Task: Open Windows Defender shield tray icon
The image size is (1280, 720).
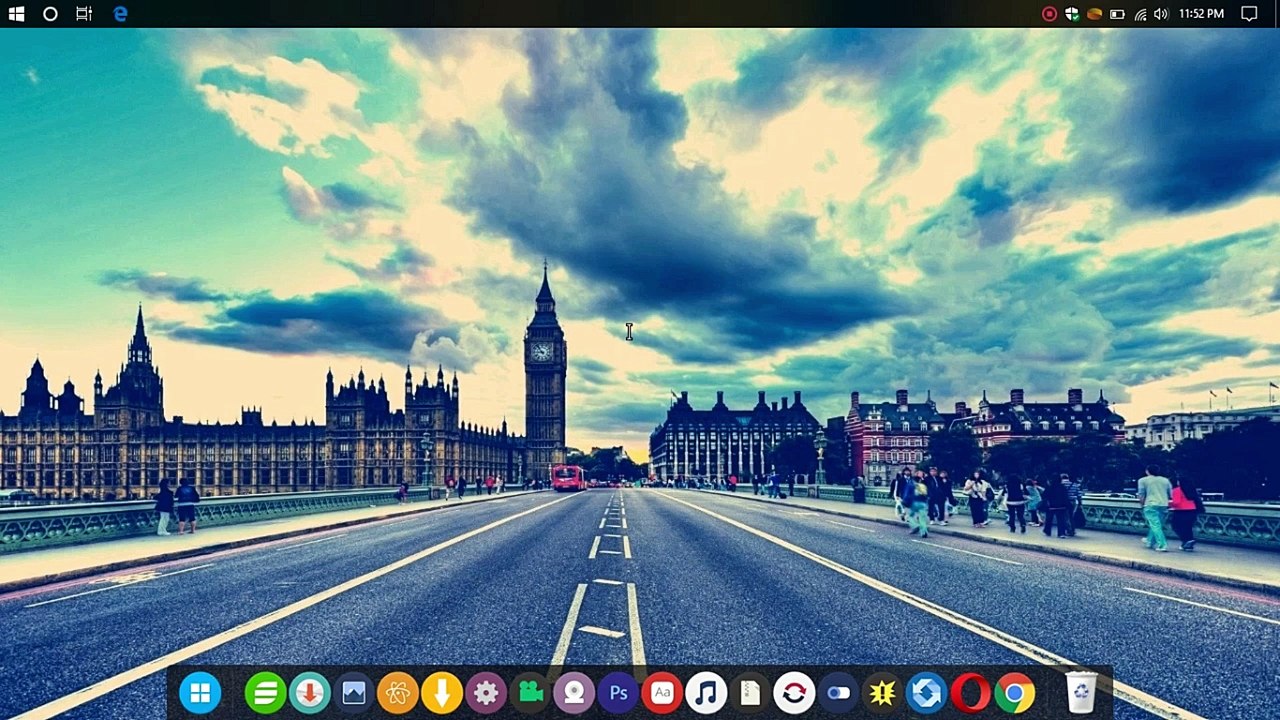Action: (1071, 14)
